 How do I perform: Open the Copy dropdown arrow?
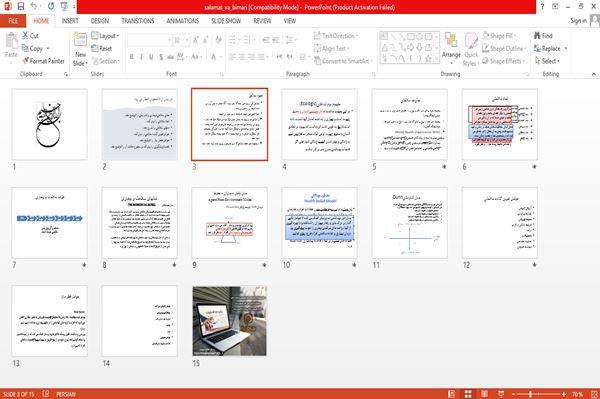coord(48,49)
